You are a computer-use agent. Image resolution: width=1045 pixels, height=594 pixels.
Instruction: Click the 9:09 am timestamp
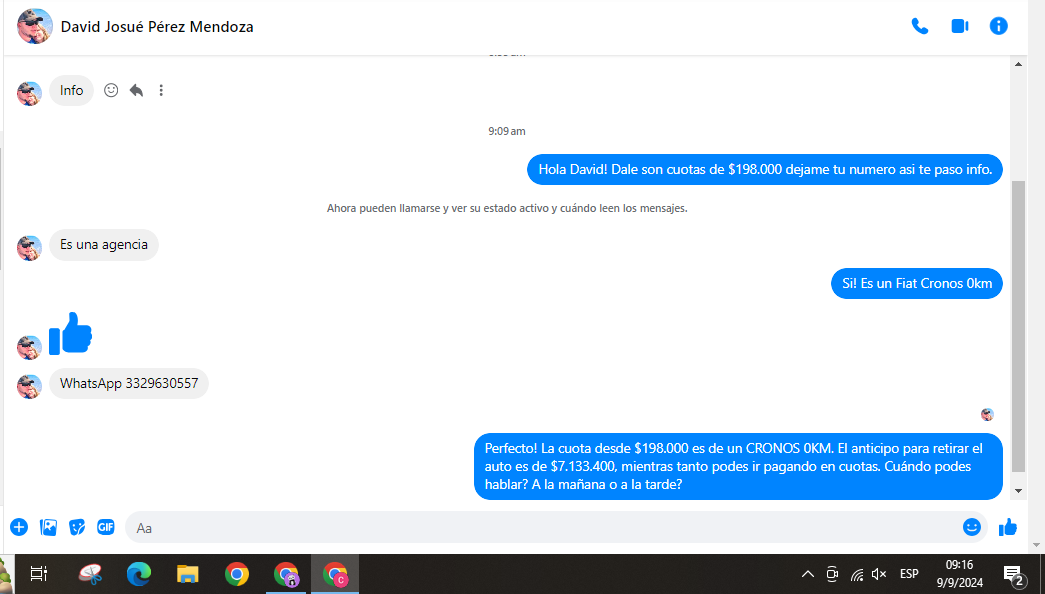(507, 131)
